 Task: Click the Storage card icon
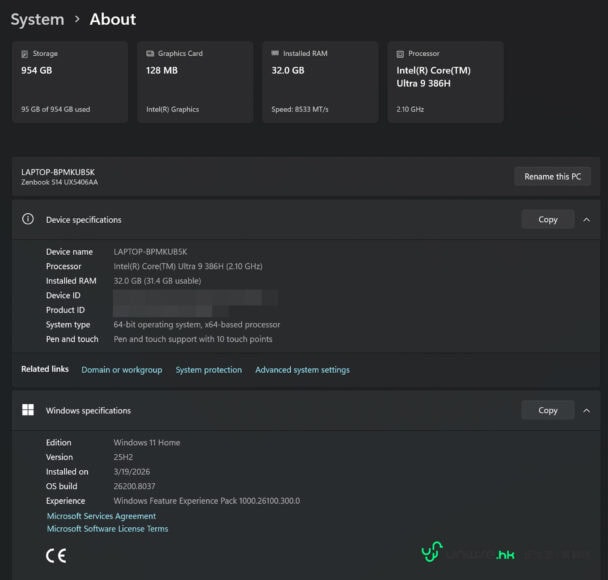click(24, 54)
